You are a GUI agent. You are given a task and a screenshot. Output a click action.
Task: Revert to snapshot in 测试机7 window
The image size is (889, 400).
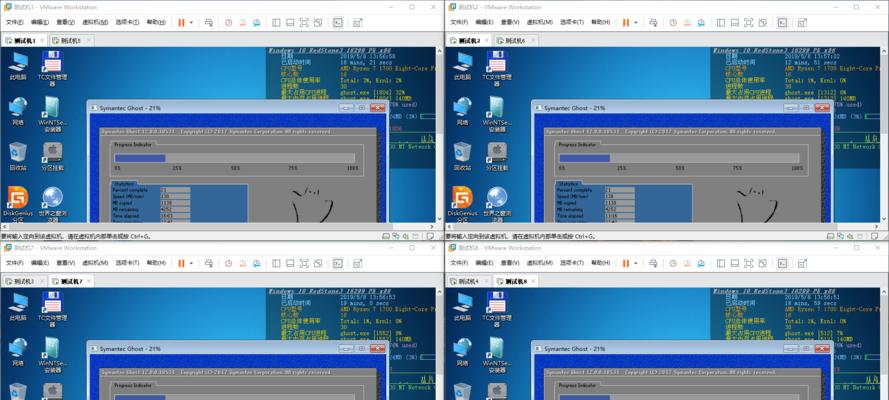243,263
